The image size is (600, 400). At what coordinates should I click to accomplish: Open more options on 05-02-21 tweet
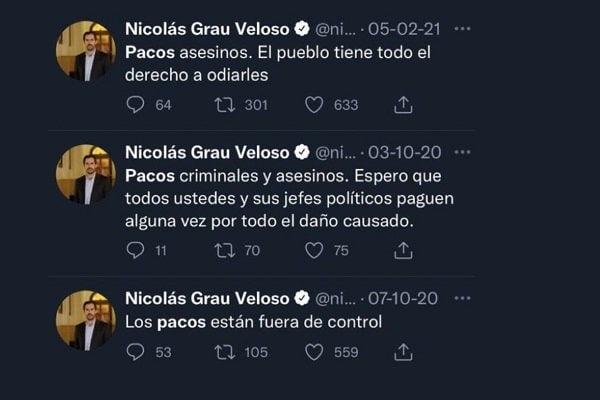pos(461,29)
